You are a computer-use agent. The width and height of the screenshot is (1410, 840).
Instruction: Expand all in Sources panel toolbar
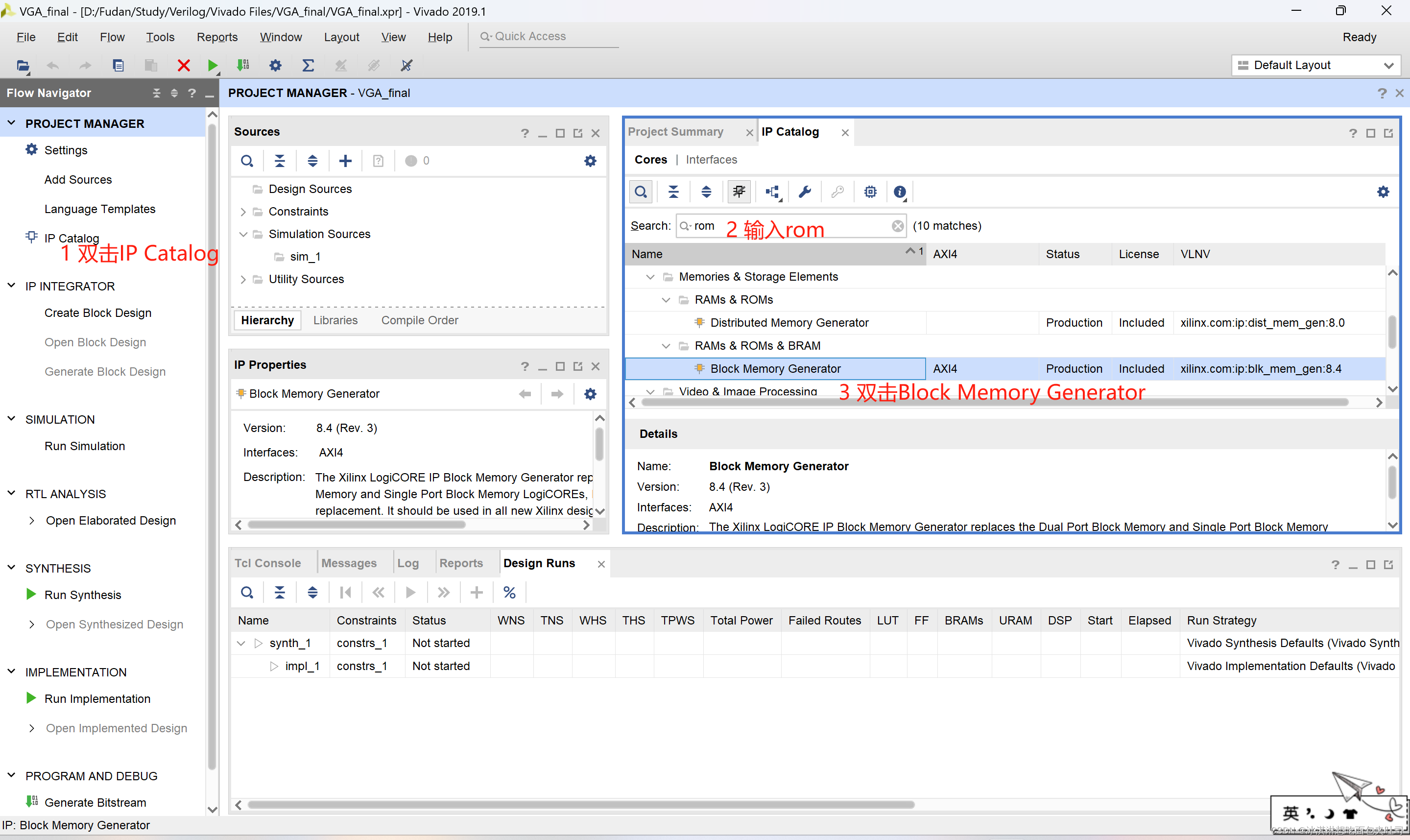[x=312, y=161]
